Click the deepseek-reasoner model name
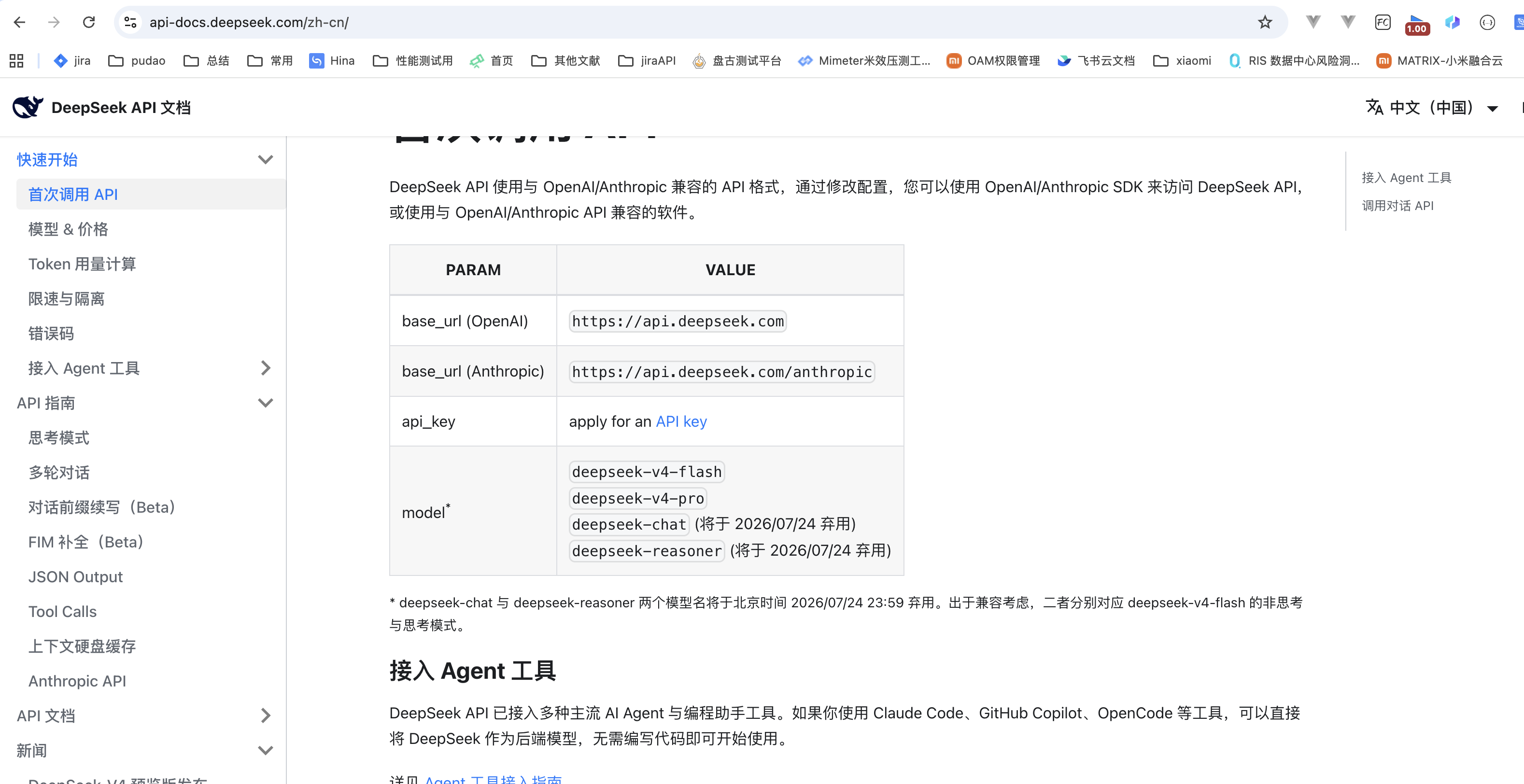 click(x=647, y=551)
